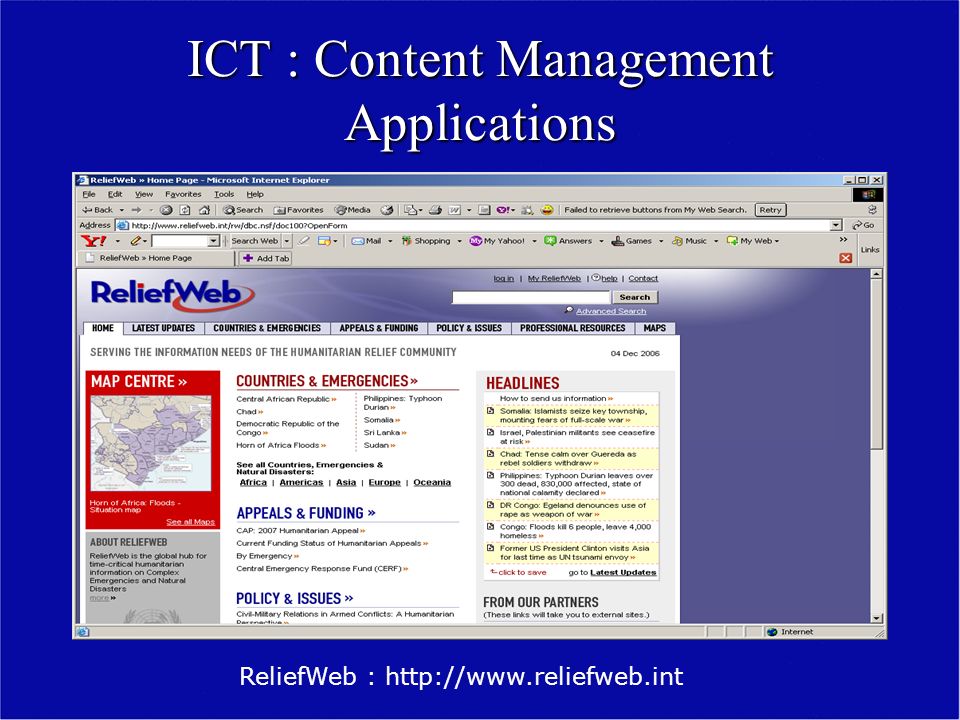
Task: Open Yahoo Music toolbar button
Action: [689, 241]
